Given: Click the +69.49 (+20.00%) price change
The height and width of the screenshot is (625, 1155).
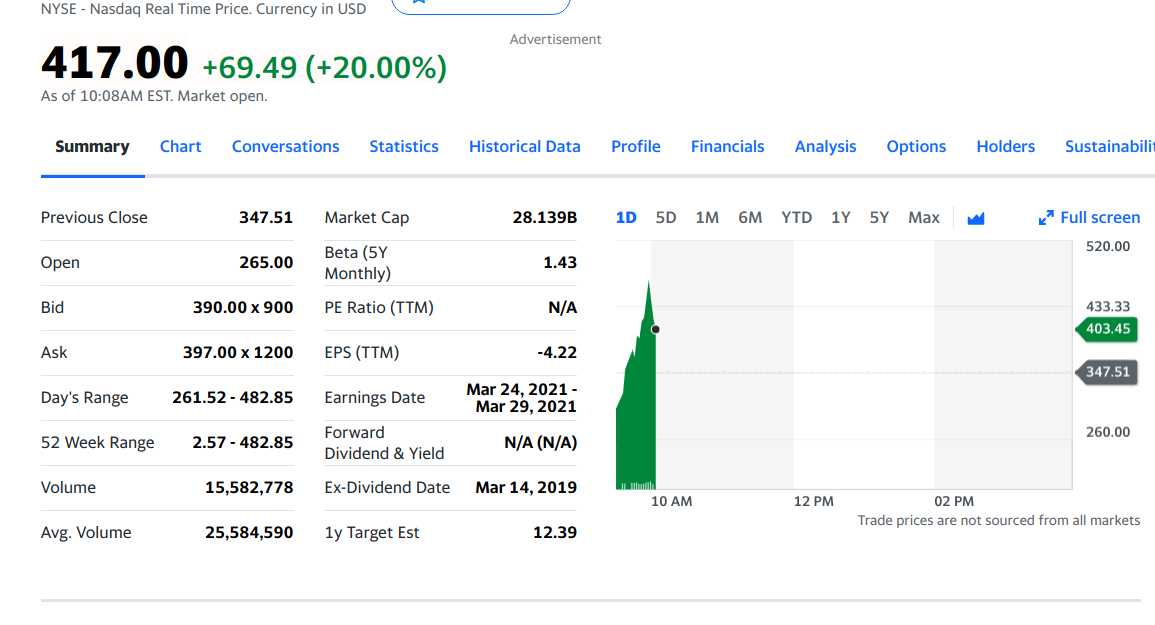Looking at the screenshot, I should point(324,67).
